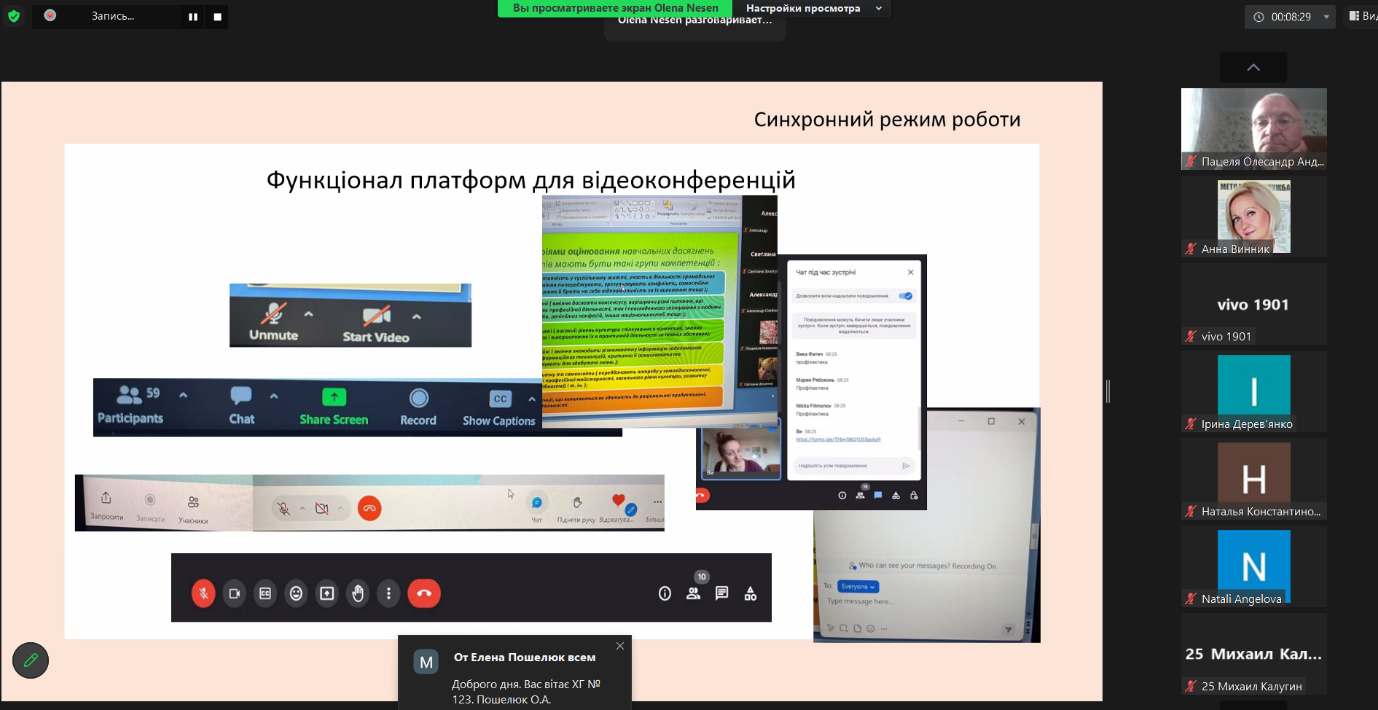1378x710 pixels.
Task: Open the Everyone recipient selector in chat
Action: pos(858,586)
